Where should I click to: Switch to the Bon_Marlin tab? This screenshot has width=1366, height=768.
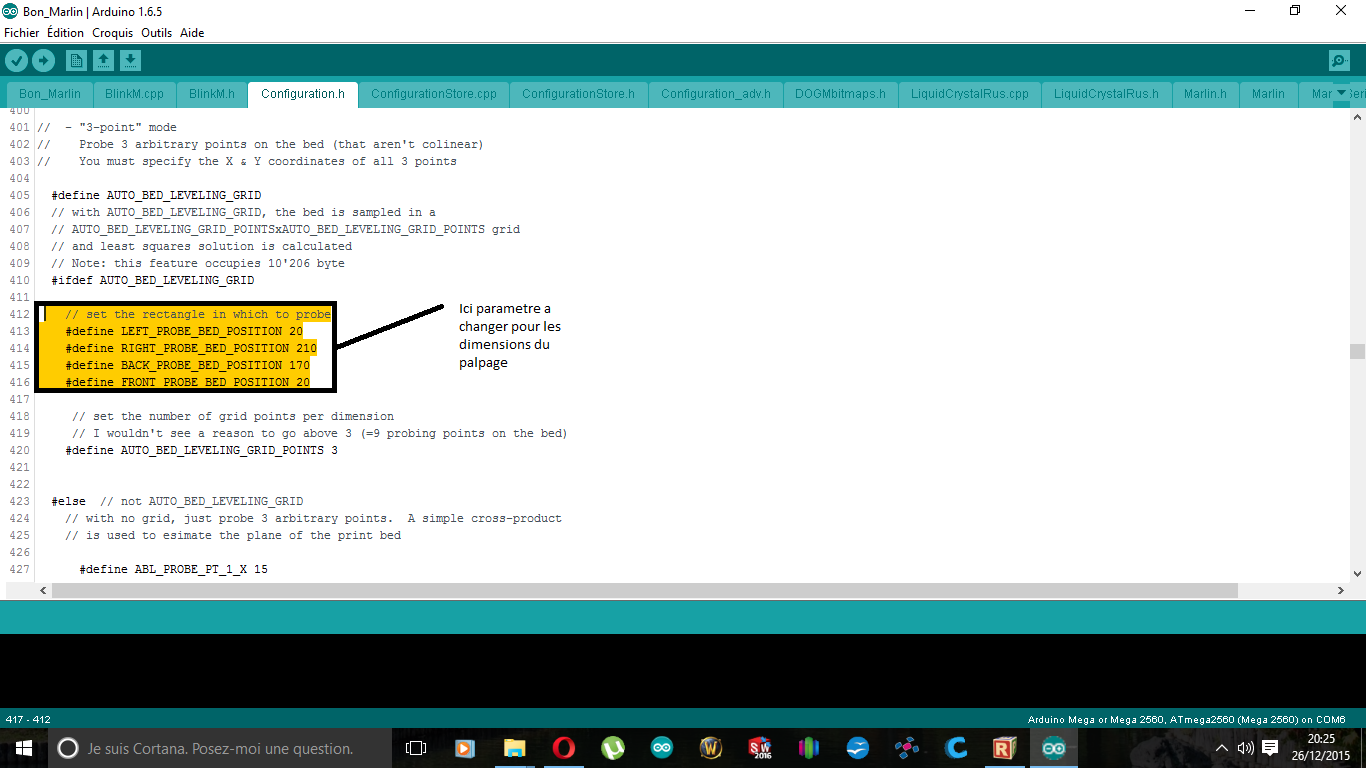(50, 94)
